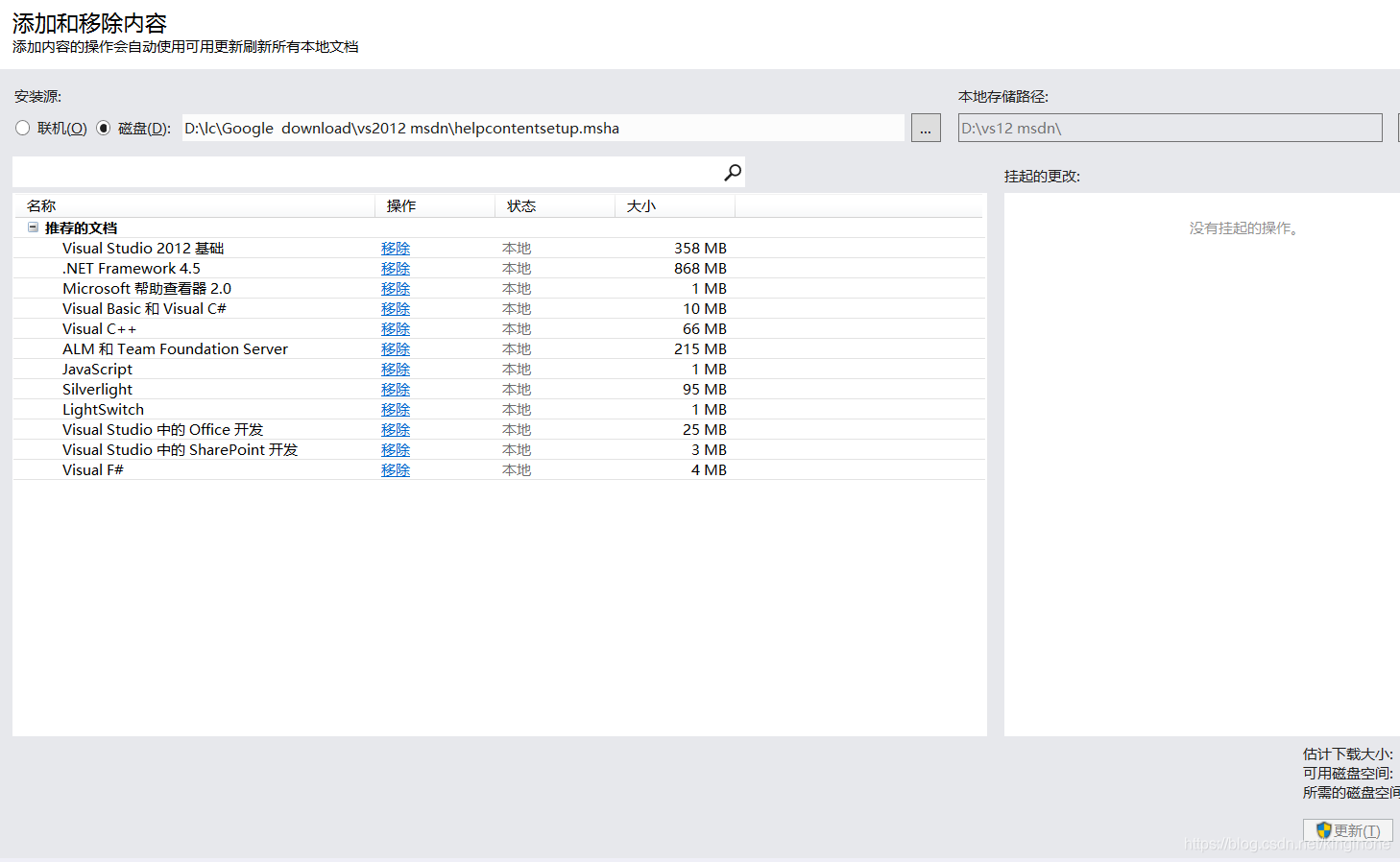
Task: Click 移除 for Visual F#
Action: 396,470
